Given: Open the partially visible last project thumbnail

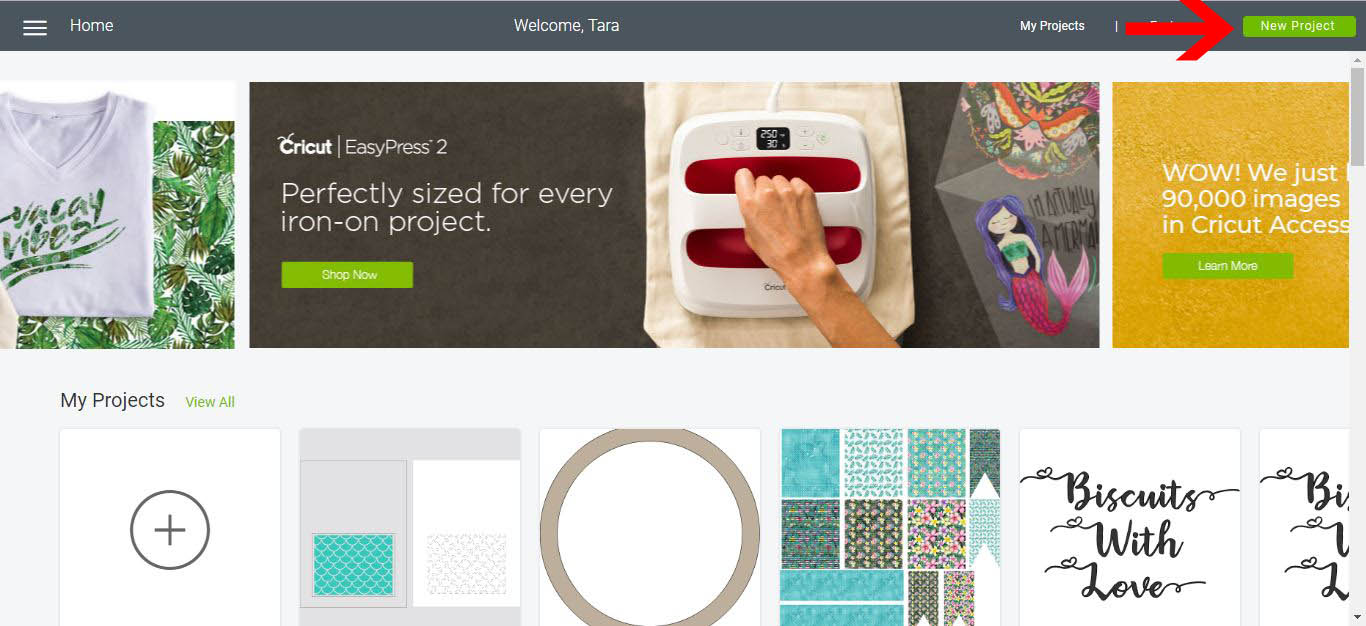Looking at the screenshot, I should click(x=1305, y=528).
